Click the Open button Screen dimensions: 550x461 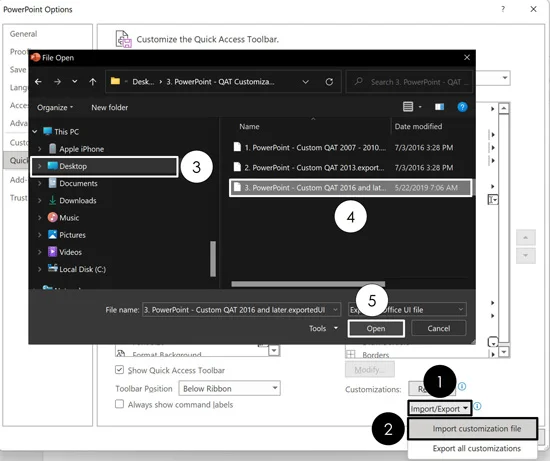click(x=376, y=329)
